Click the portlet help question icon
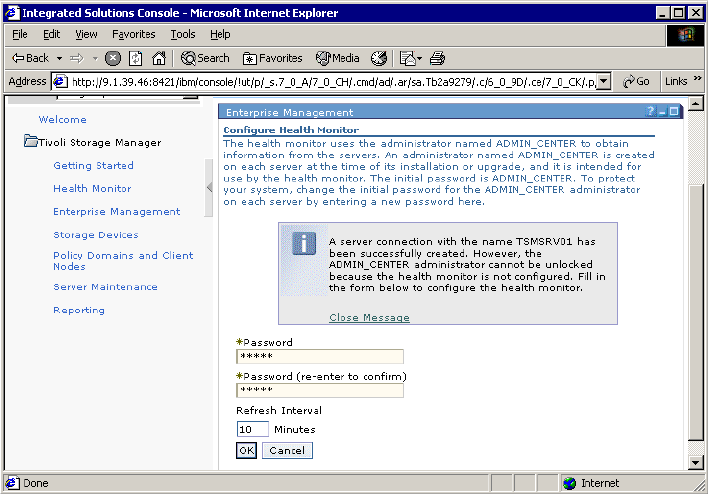This screenshot has height=494, width=708. [650, 112]
